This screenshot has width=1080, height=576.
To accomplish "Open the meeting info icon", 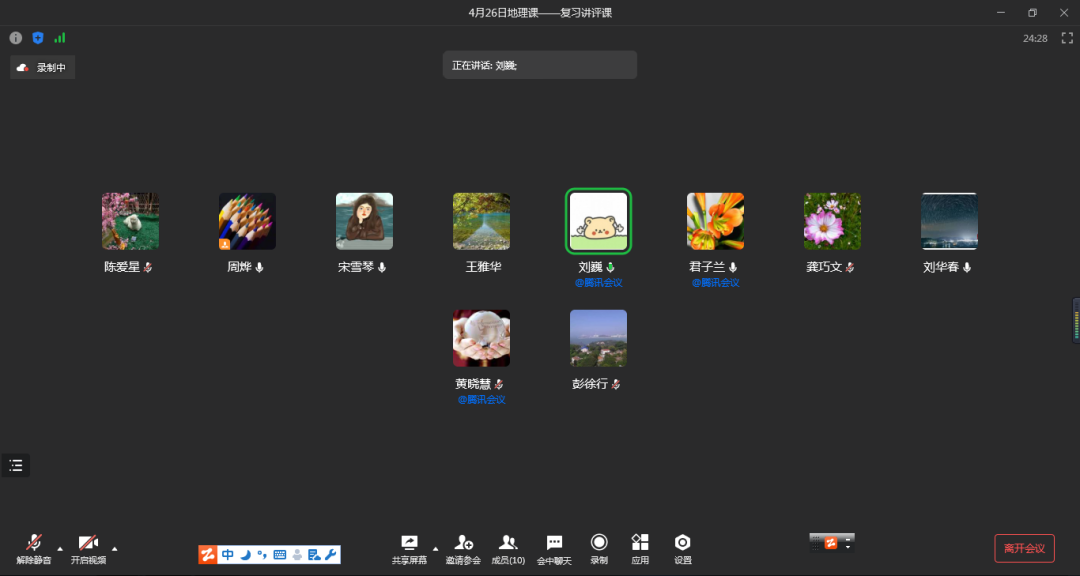I will tap(16, 38).
